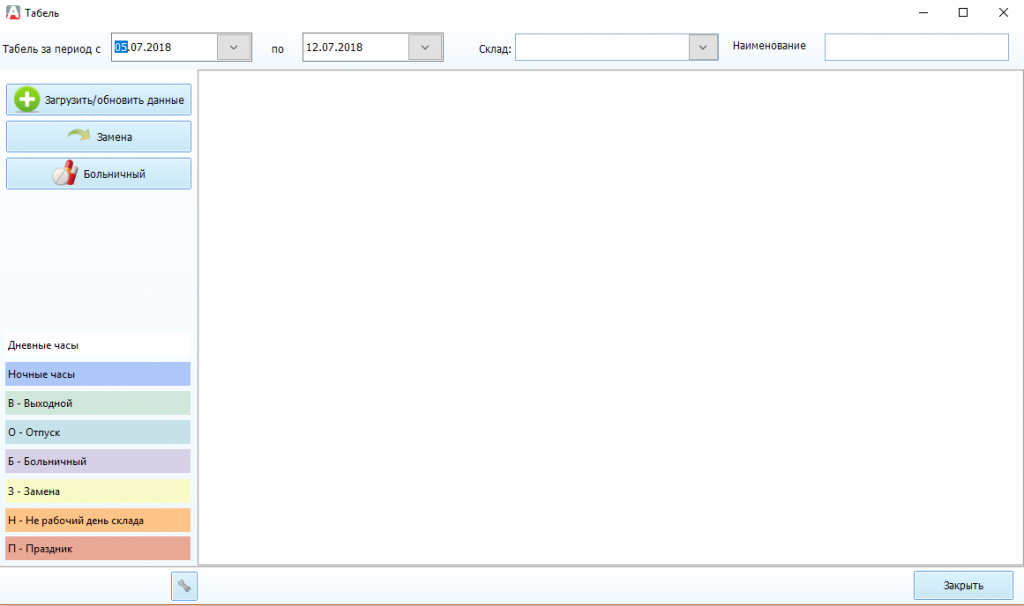Screen dimensions: 1024x606
Task: Click inside the Склад combo box field
Action: (x=602, y=47)
